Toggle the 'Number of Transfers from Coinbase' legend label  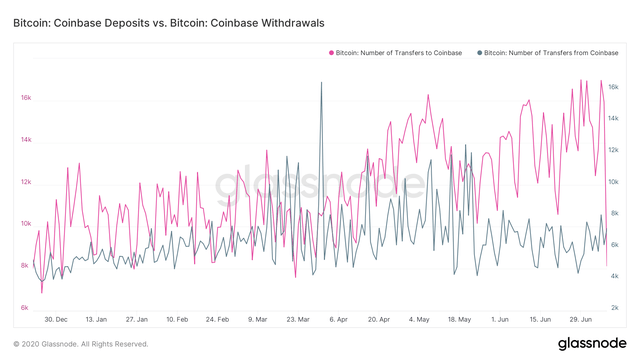[x=551, y=53]
